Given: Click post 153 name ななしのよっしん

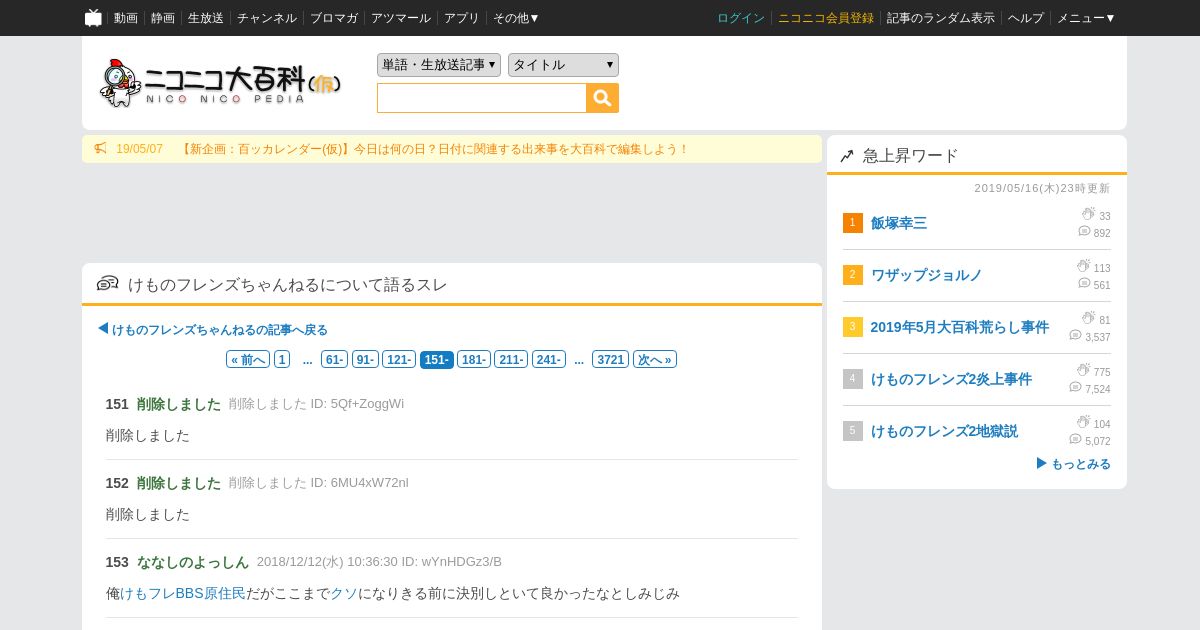Looking at the screenshot, I should pos(193,562).
